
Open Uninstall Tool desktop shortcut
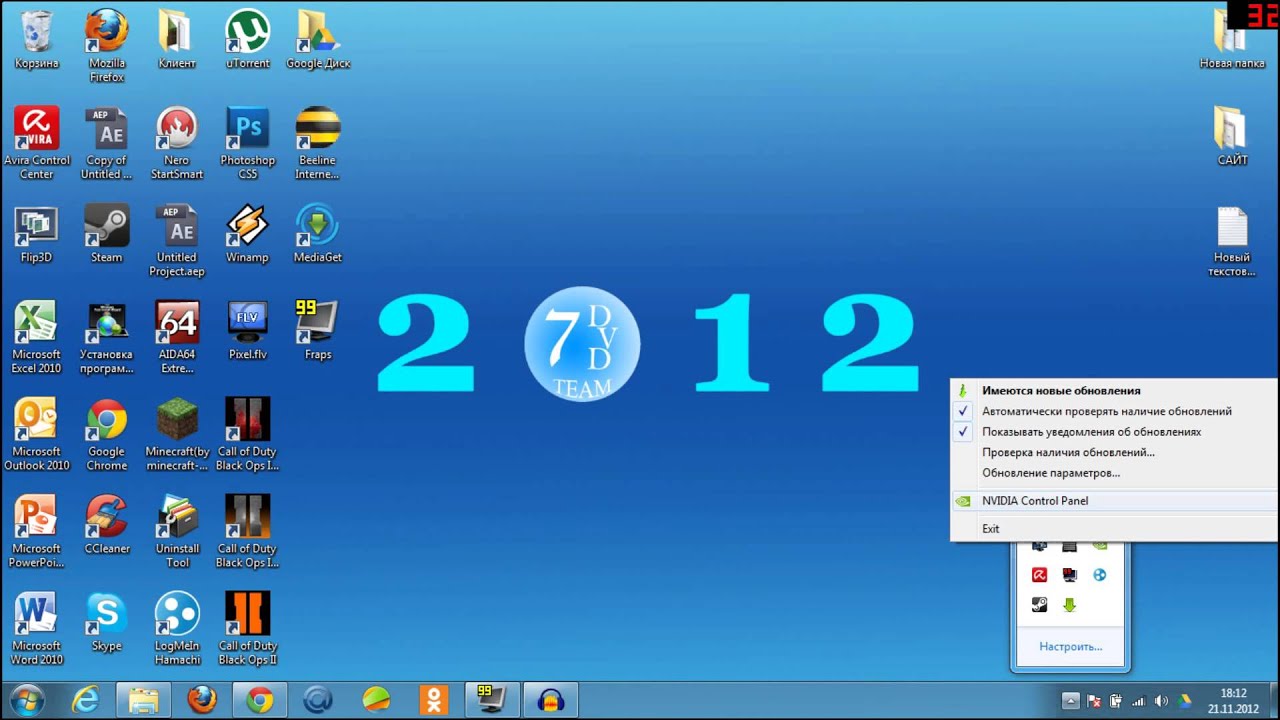177,531
